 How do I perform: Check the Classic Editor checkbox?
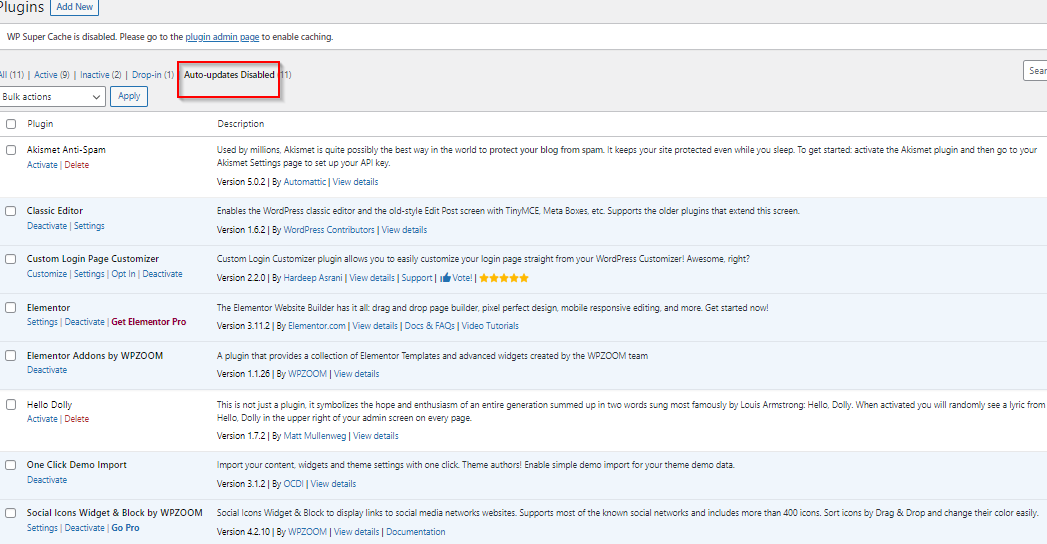click(x=11, y=211)
